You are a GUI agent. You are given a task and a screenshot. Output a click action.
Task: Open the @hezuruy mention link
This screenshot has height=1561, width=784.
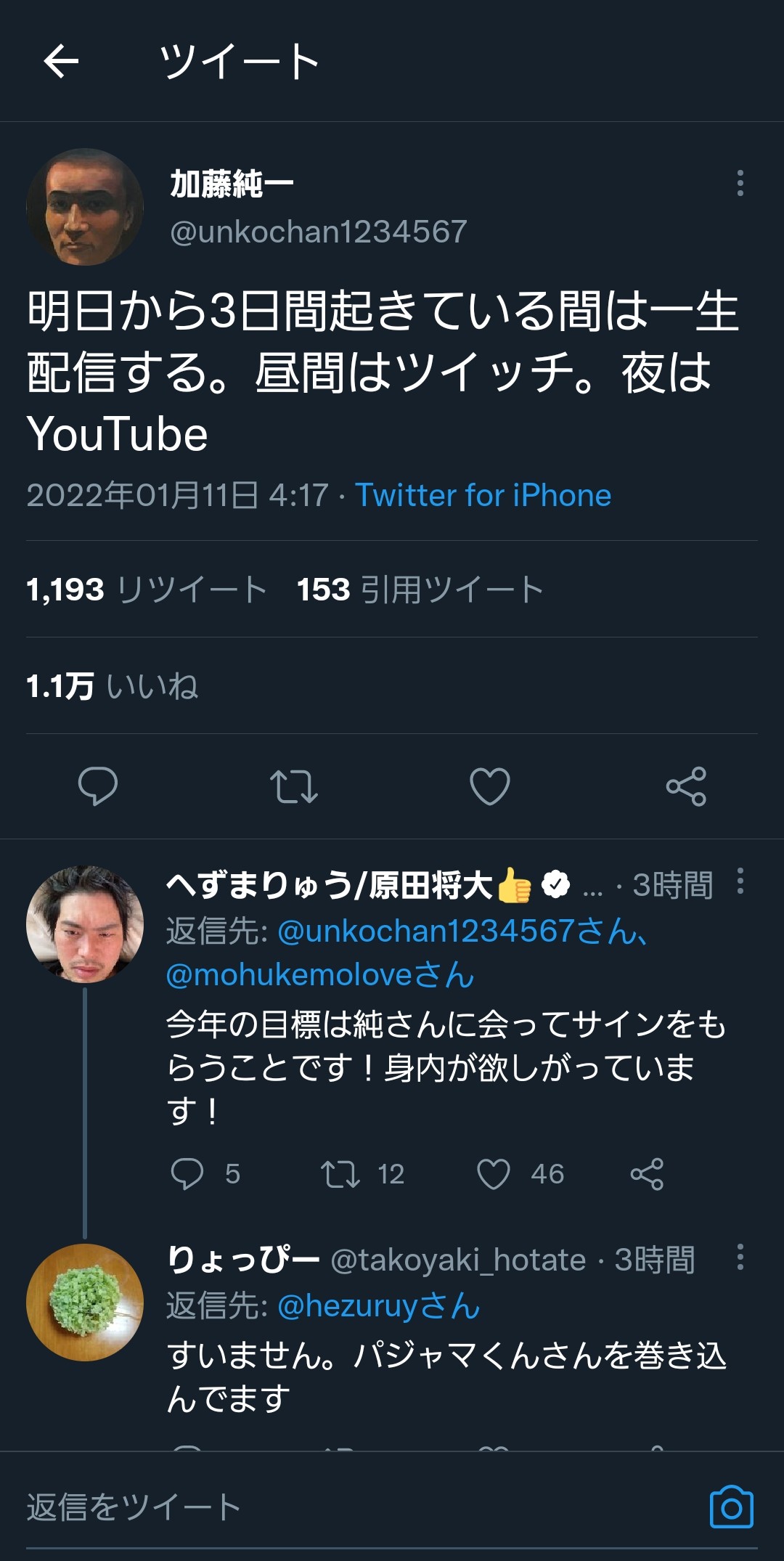(x=377, y=1306)
